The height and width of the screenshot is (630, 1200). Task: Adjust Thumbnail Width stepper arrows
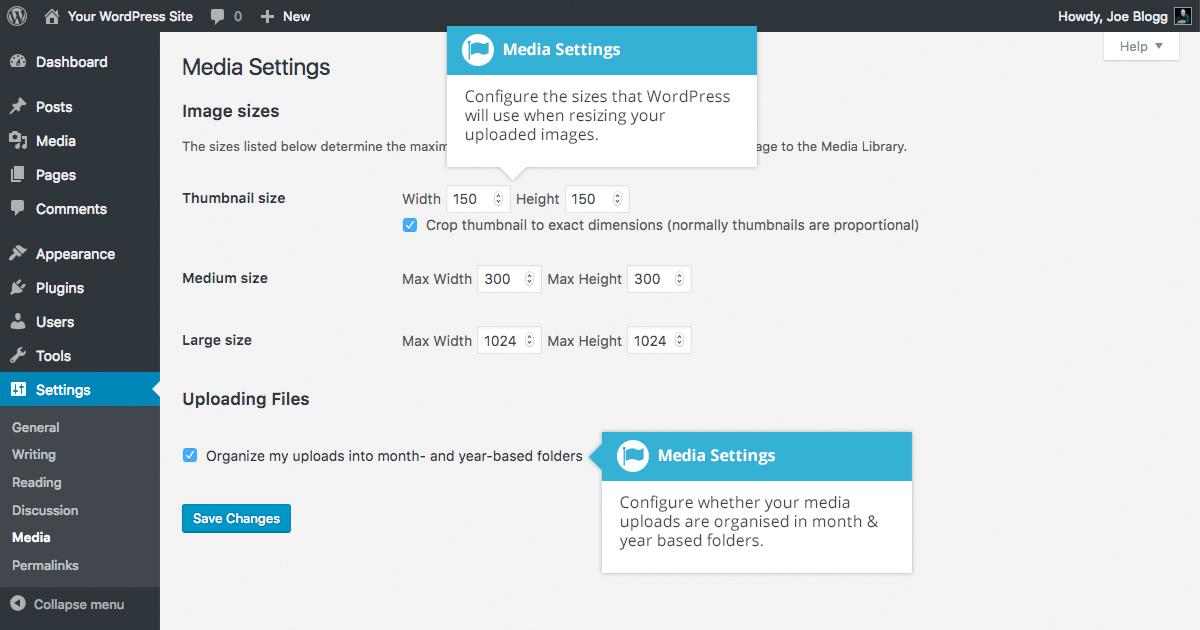tap(500, 199)
